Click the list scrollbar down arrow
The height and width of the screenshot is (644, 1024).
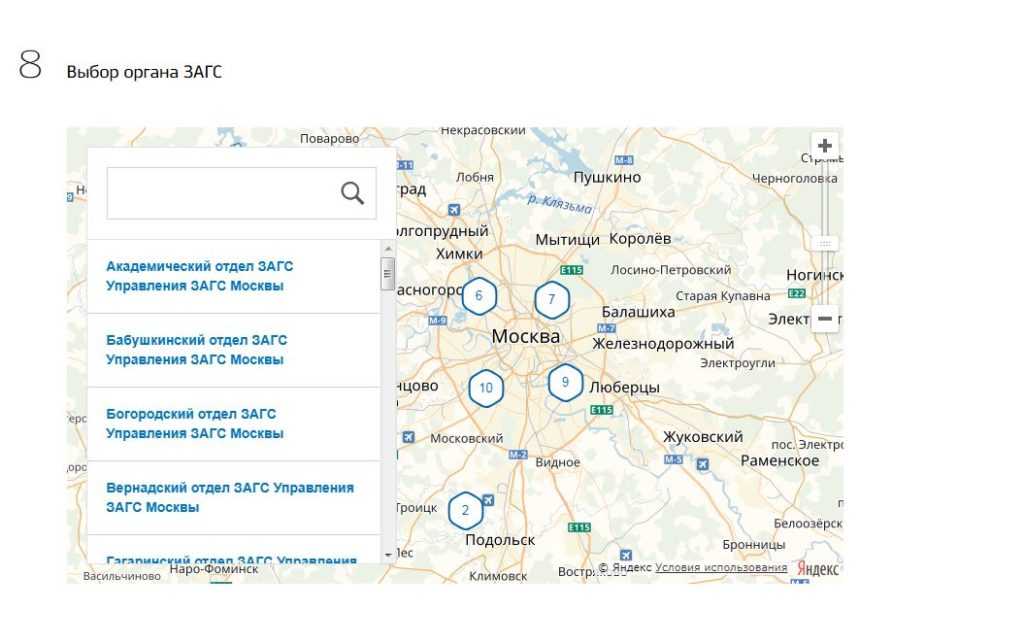click(x=388, y=554)
